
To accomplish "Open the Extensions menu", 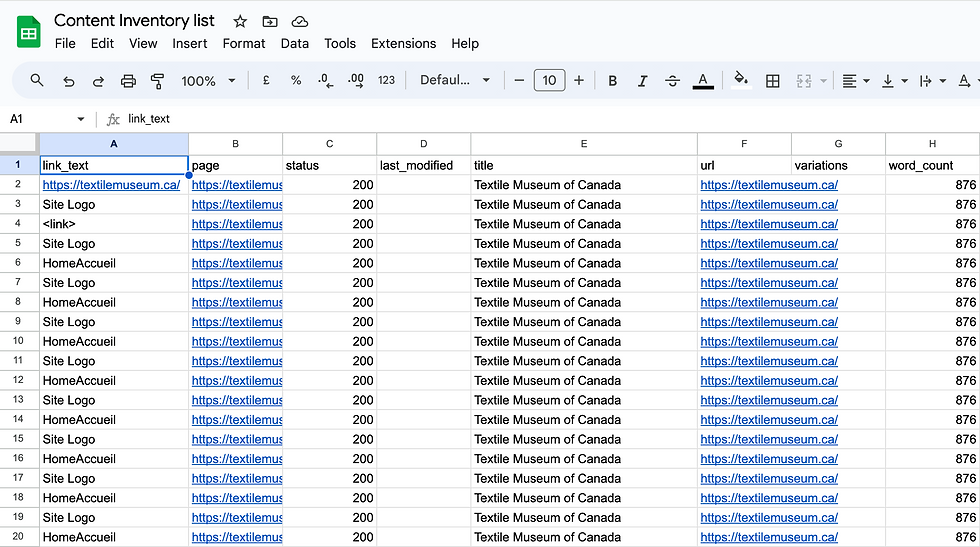I will pos(403,44).
